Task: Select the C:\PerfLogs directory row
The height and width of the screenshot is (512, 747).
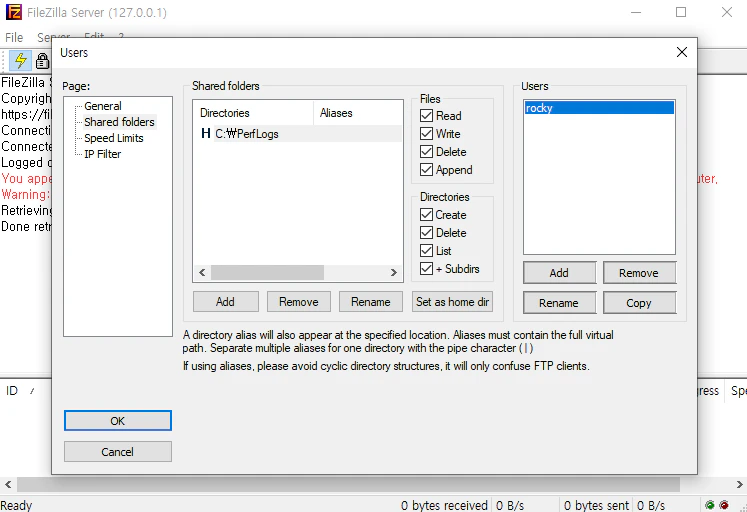Action: pyautogui.click(x=301, y=133)
